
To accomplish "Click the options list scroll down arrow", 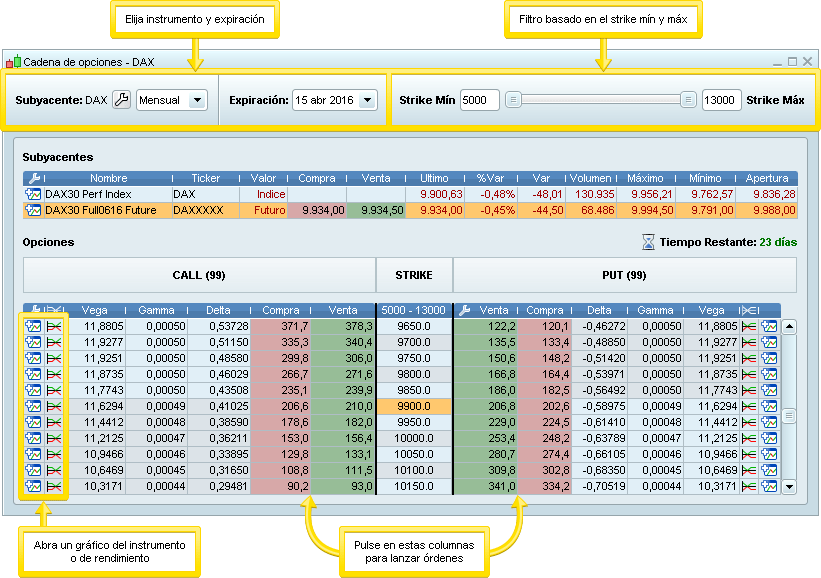I will [789, 486].
